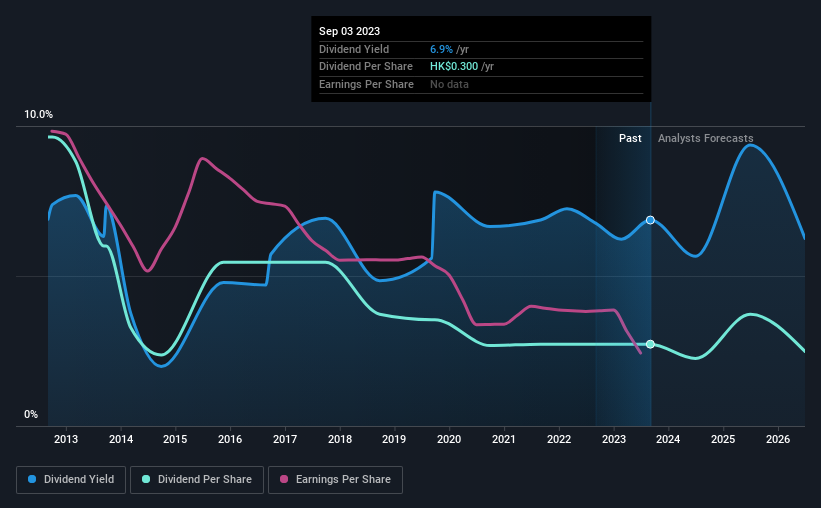Click the teal Dividend Per Share legend dot

point(146,479)
